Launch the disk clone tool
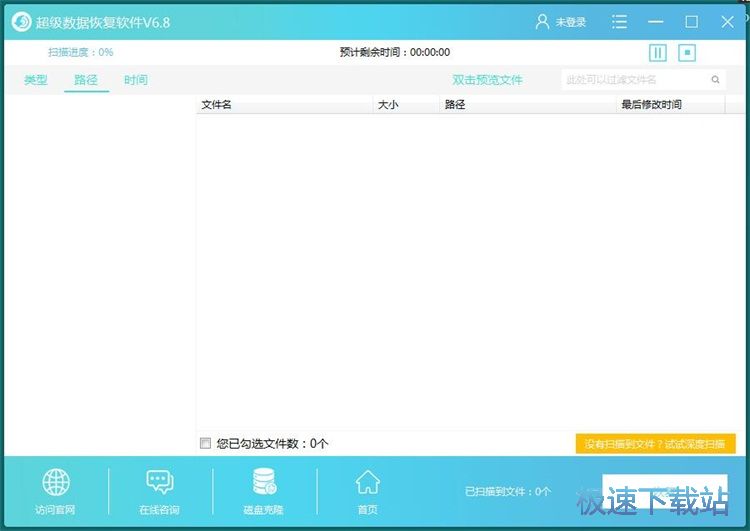Viewport: 750px width, 531px height. click(265, 483)
